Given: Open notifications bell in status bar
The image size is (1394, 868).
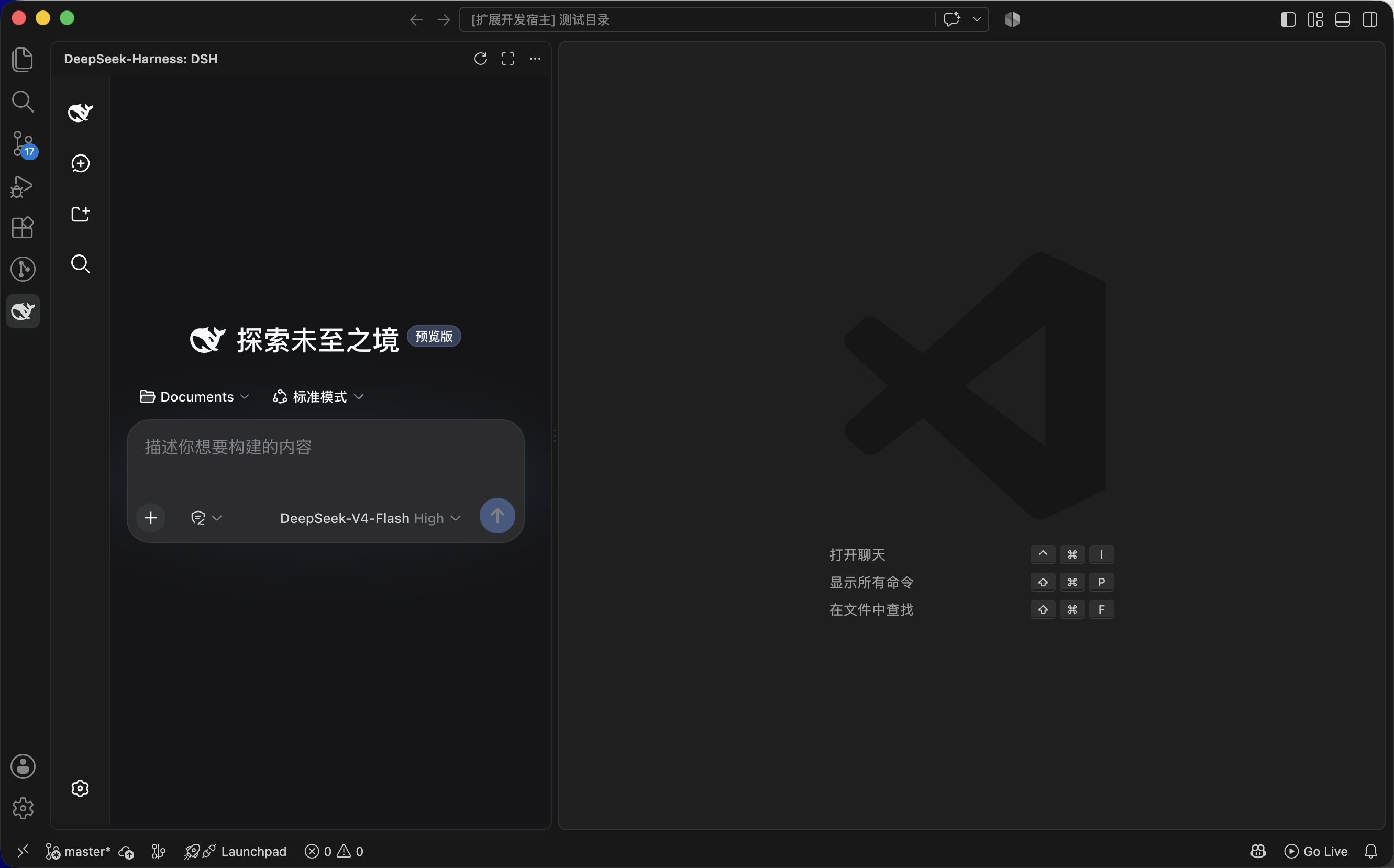Looking at the screenshot, I should (1370, 851).
